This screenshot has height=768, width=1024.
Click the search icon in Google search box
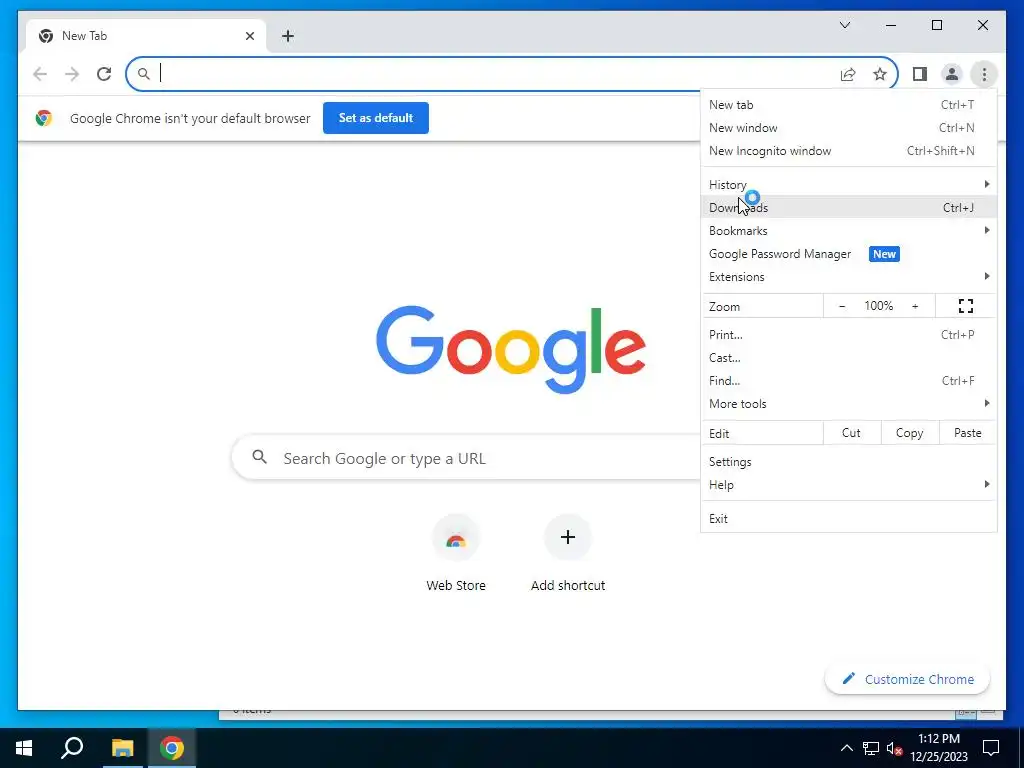tap(259, 457)
